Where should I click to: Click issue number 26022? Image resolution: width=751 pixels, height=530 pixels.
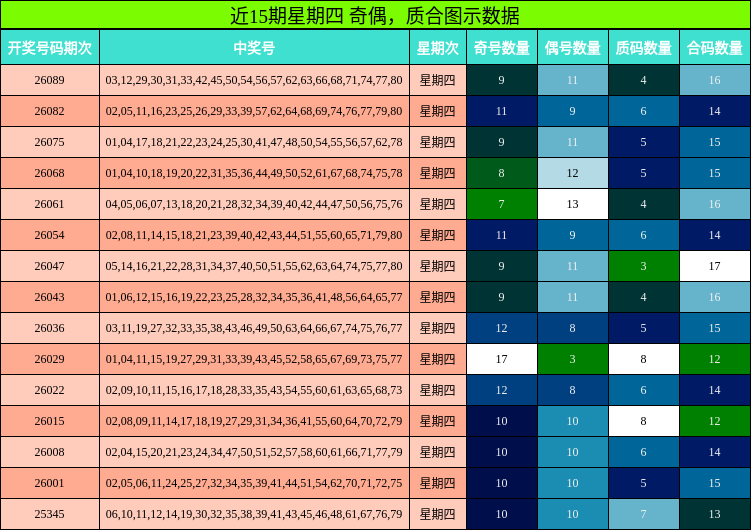(49, 390)
